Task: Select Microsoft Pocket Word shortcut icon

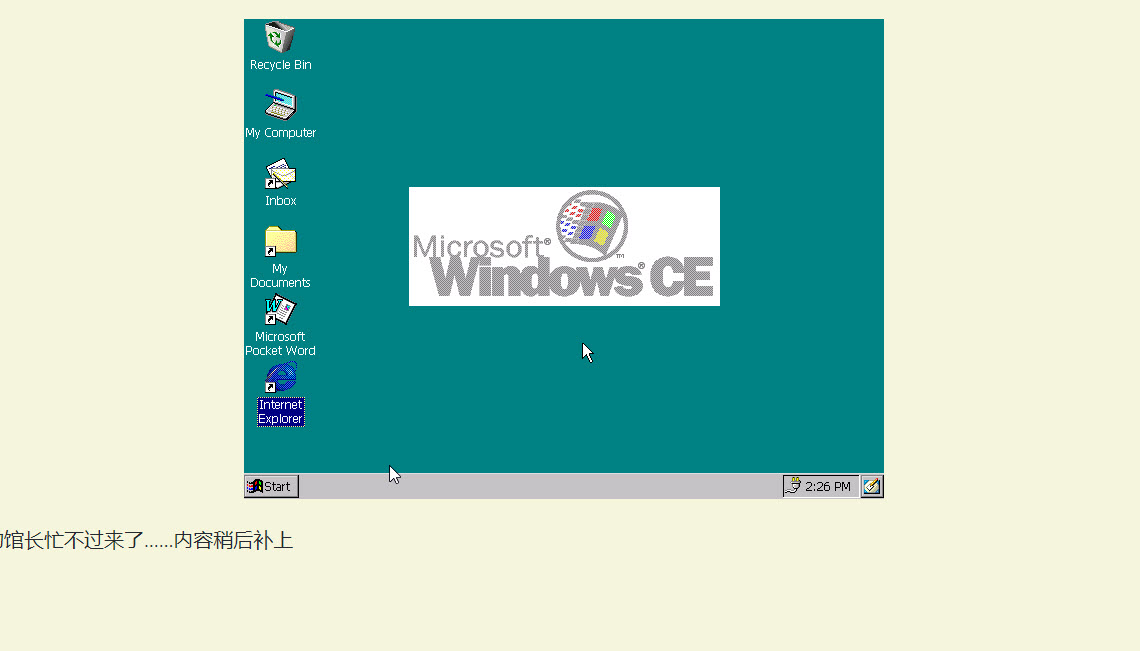Action: coord(281,310)
